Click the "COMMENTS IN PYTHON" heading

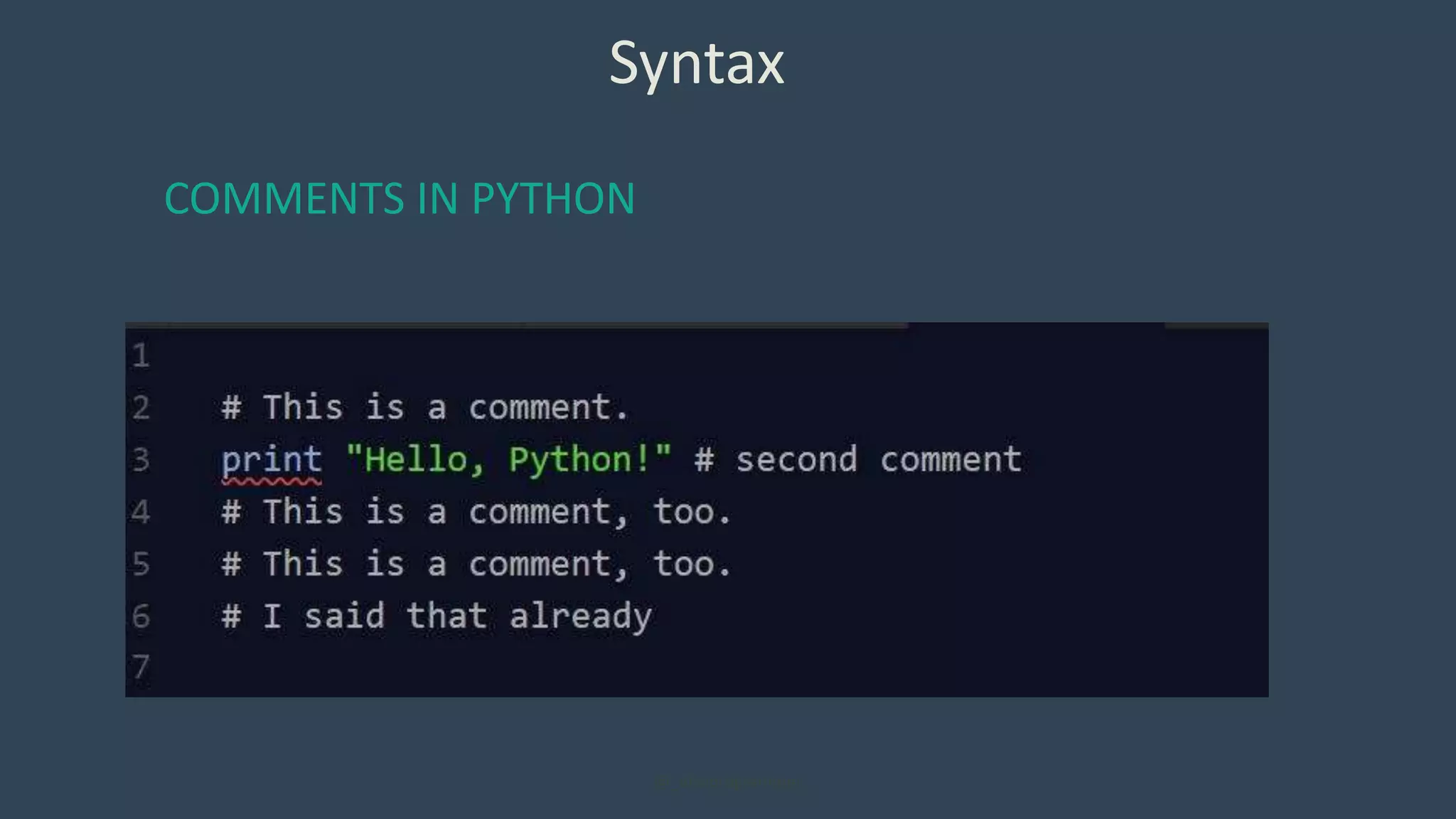point(400,198)
